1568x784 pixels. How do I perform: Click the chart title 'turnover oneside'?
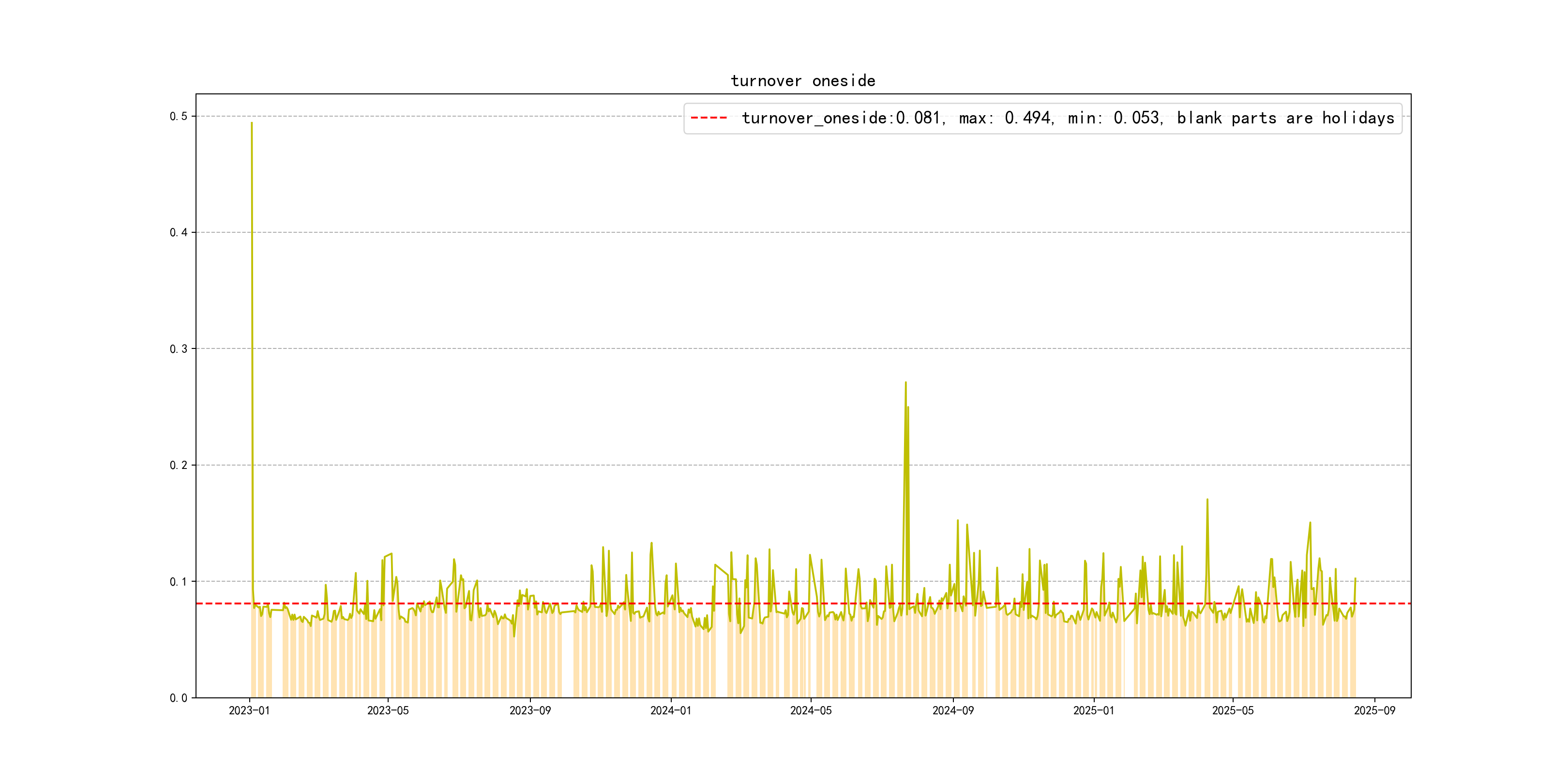click(x=802, y=81)
